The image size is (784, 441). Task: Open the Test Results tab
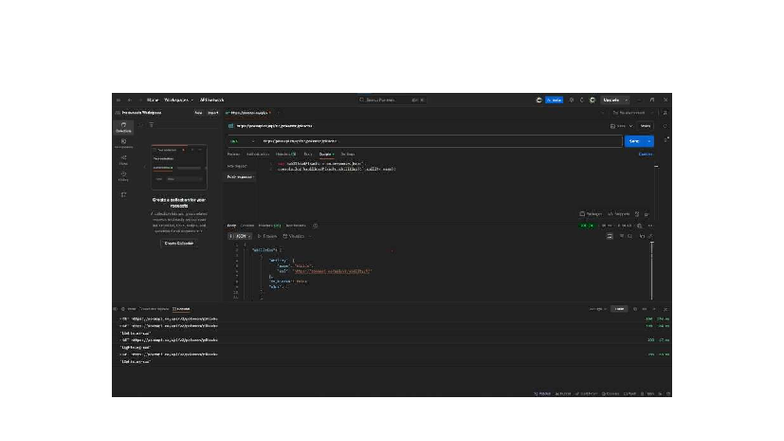click(296, 226)
